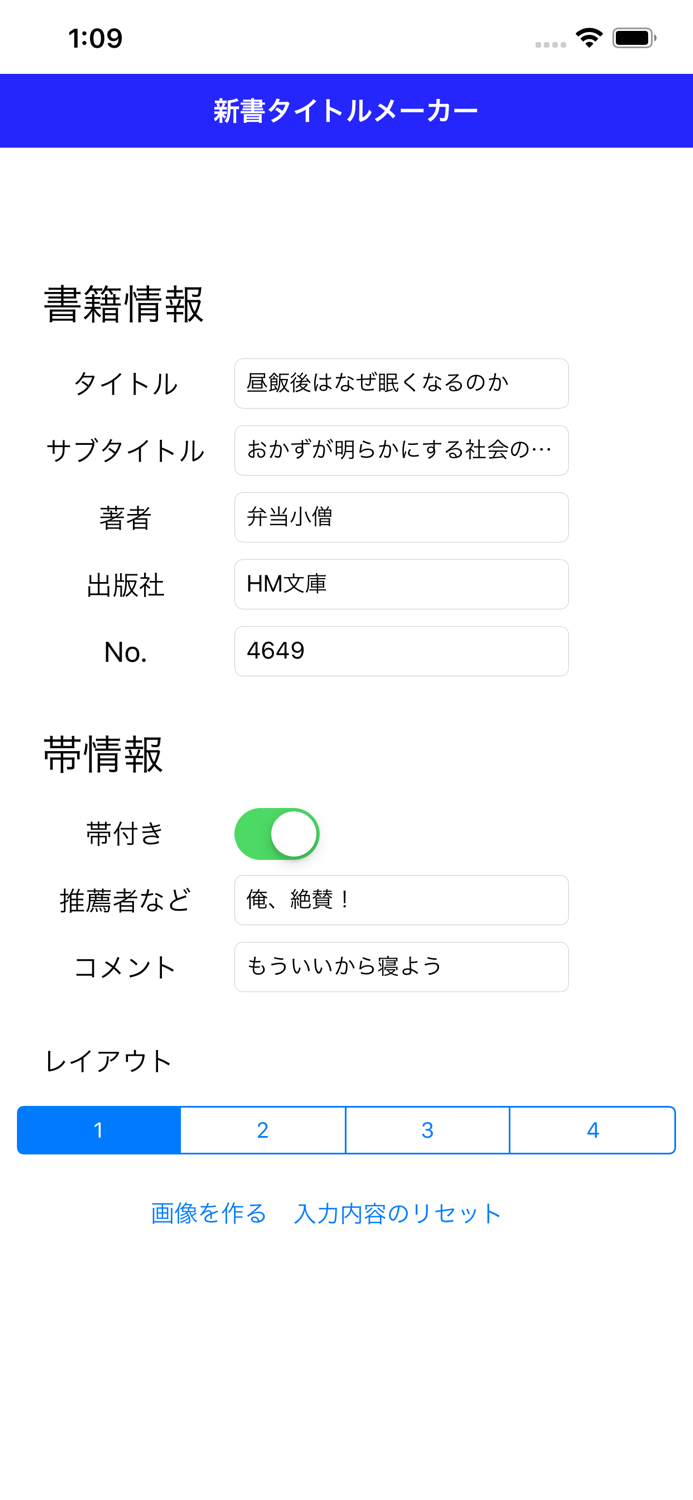
Task: Click the コメント field saying もういいから寝よう
Action: (400, 966)
